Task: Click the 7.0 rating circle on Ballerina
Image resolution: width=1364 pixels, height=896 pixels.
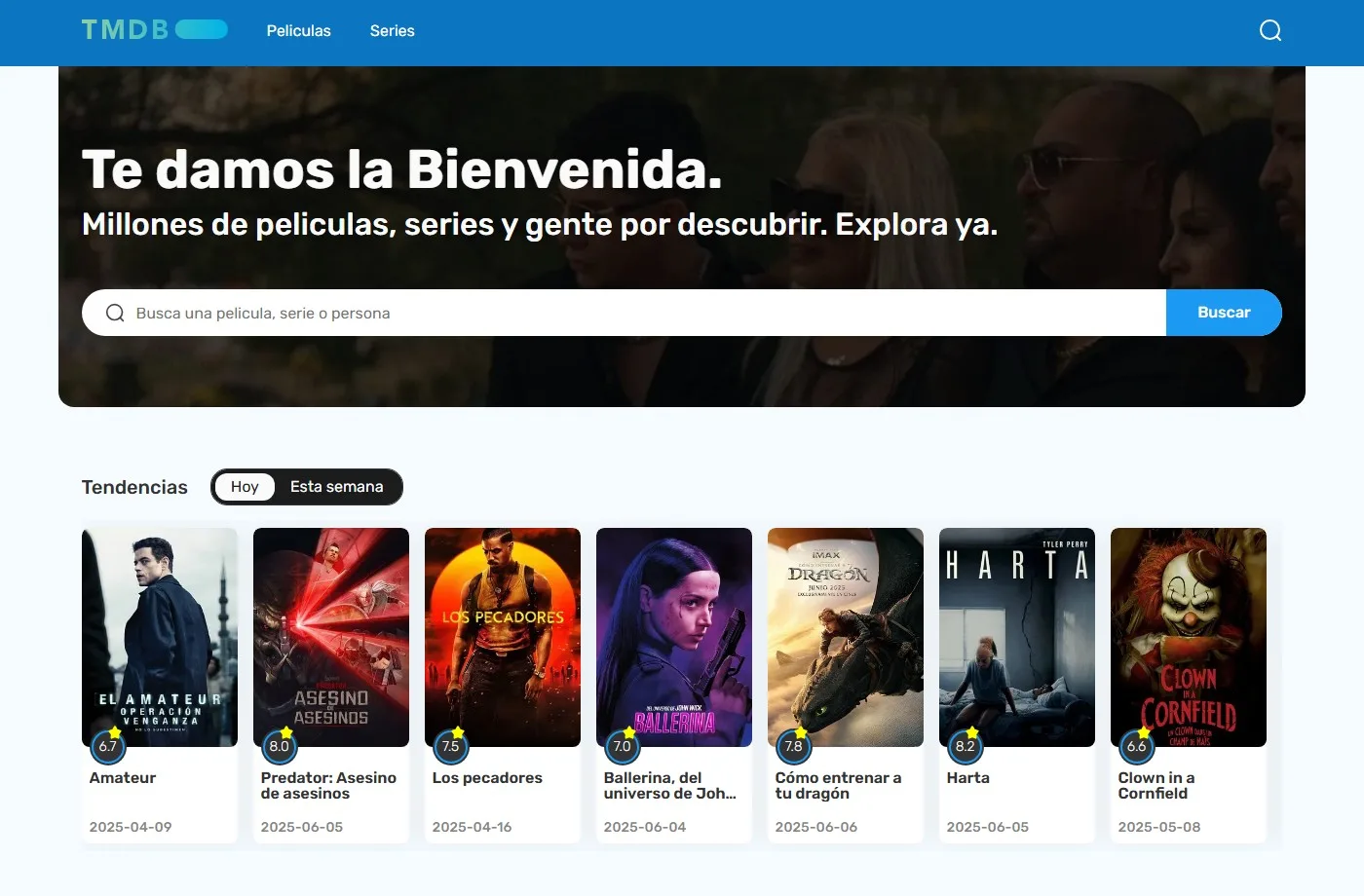Action: click(x=623, y=746)
